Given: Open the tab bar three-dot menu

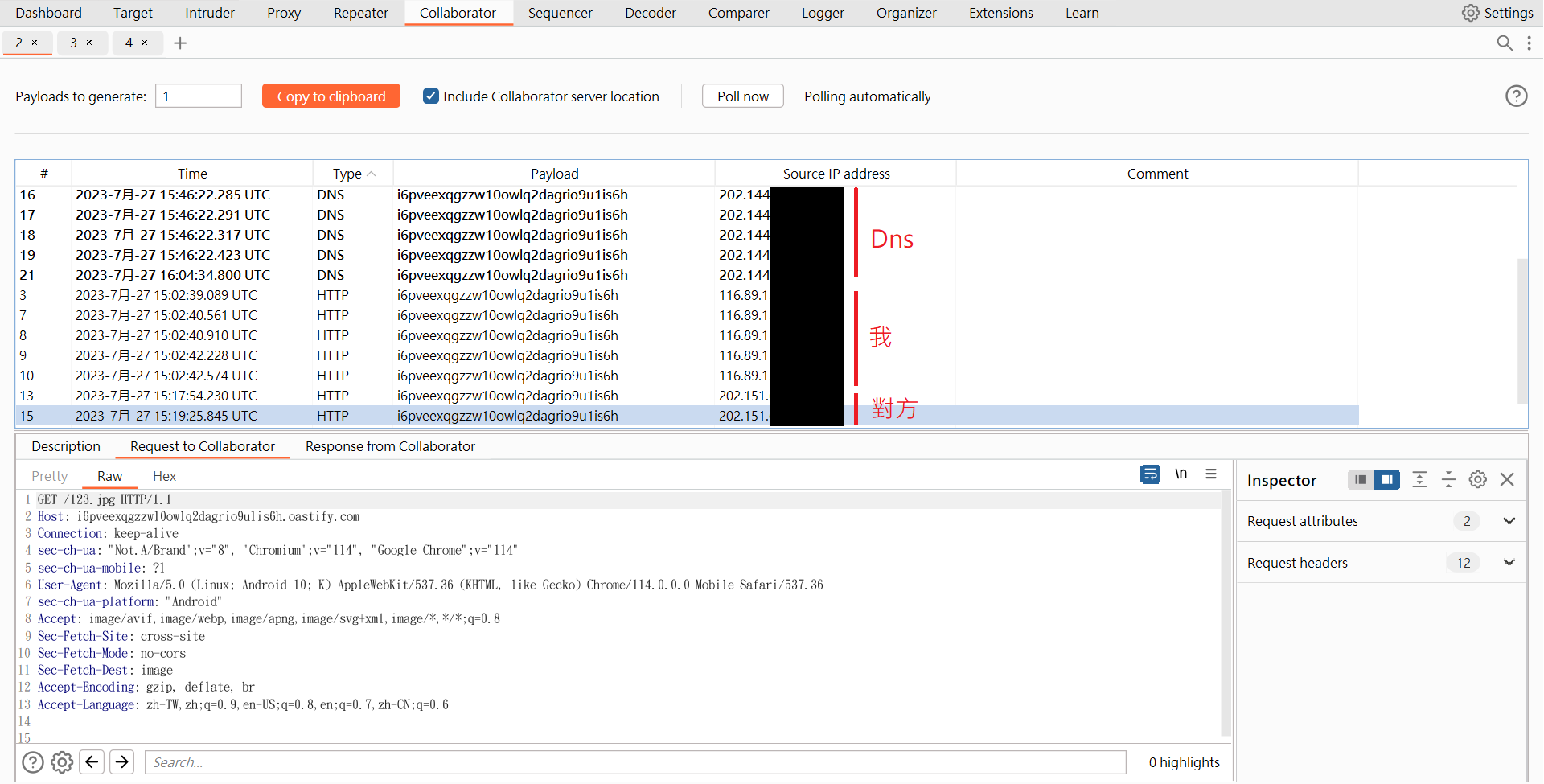Looking at the screenshot, I should point(1530,43).
